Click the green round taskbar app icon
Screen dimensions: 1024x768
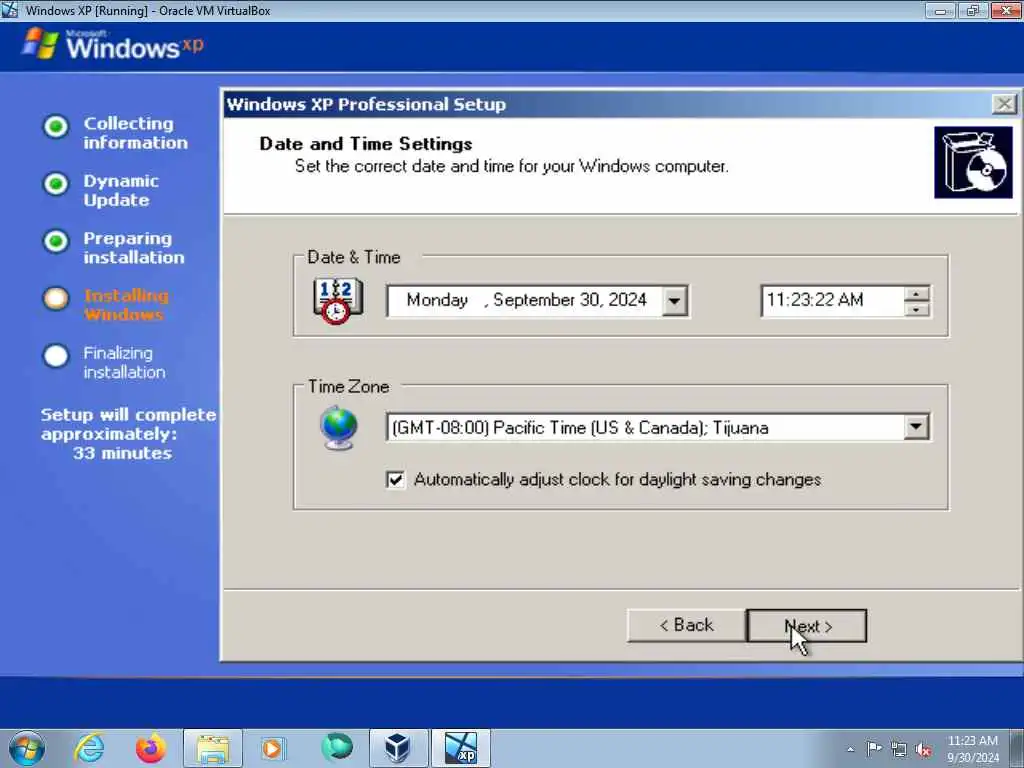click(337, 747)
